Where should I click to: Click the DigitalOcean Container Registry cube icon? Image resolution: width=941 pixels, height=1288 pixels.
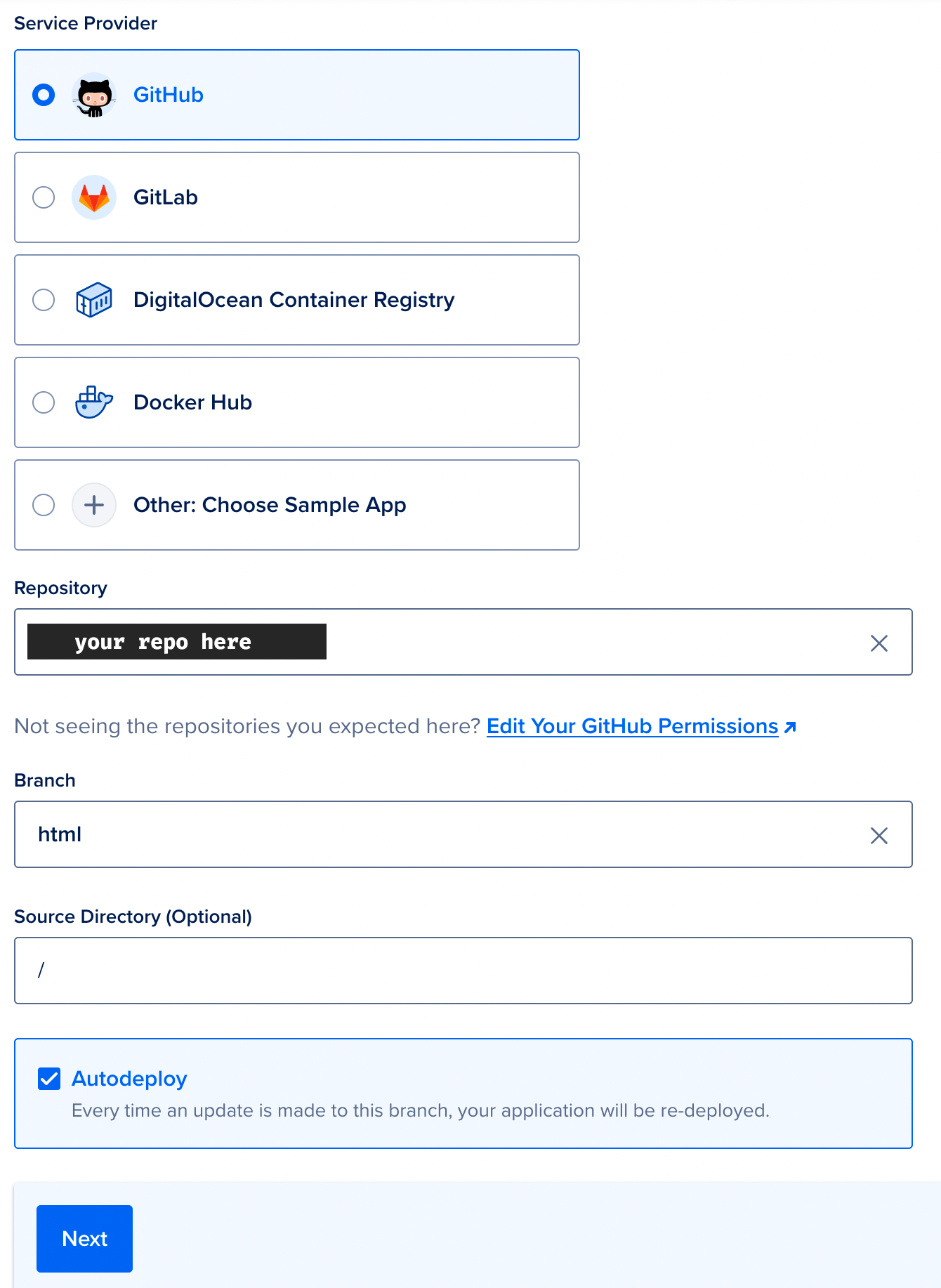(94, 300)
